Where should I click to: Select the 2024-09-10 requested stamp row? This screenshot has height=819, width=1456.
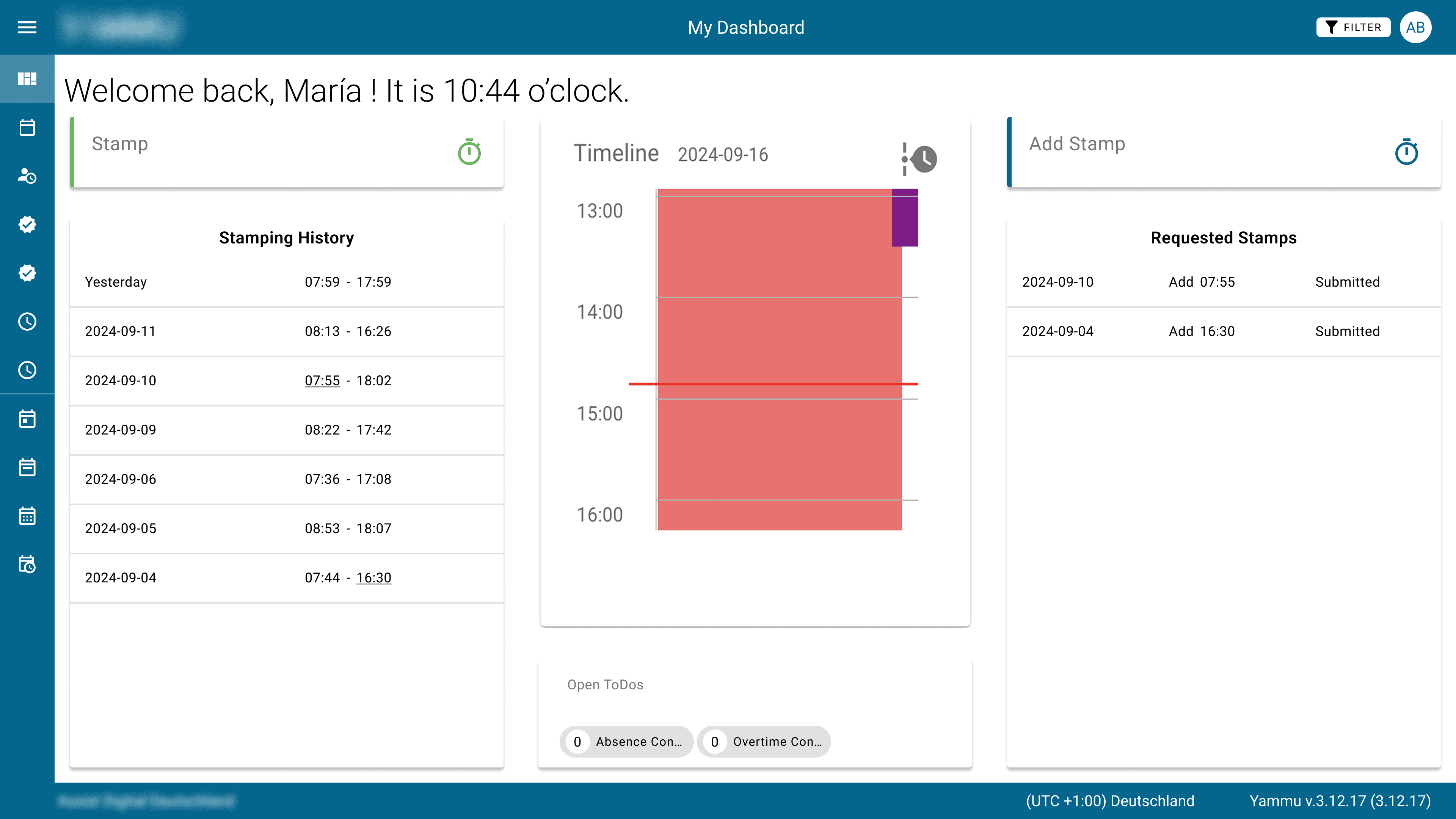[x=1223, y=282]
